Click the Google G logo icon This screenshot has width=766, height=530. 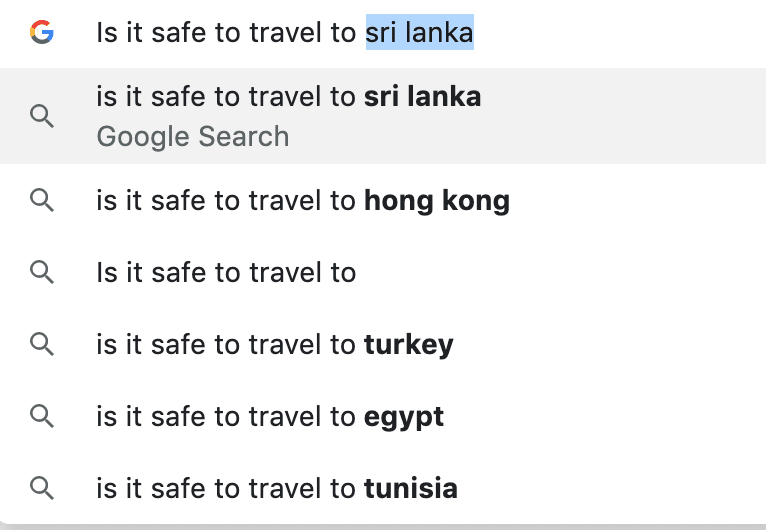coord(42,32)
